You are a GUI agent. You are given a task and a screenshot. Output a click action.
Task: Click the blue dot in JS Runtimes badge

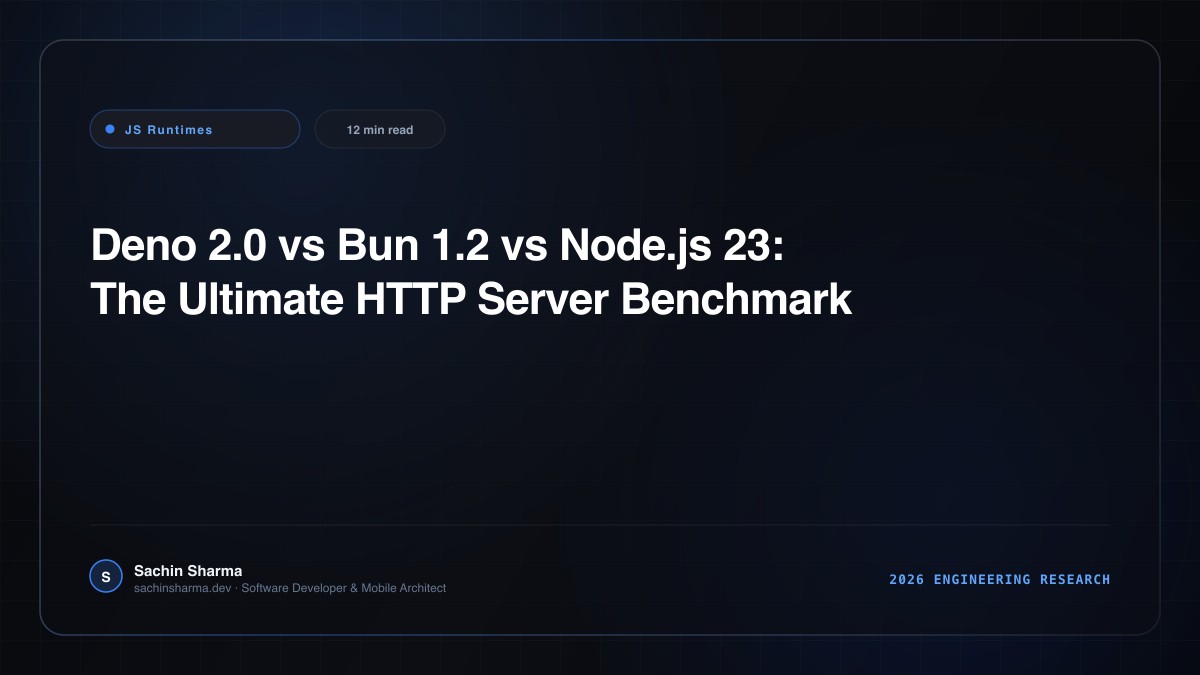tap(110, 129)
